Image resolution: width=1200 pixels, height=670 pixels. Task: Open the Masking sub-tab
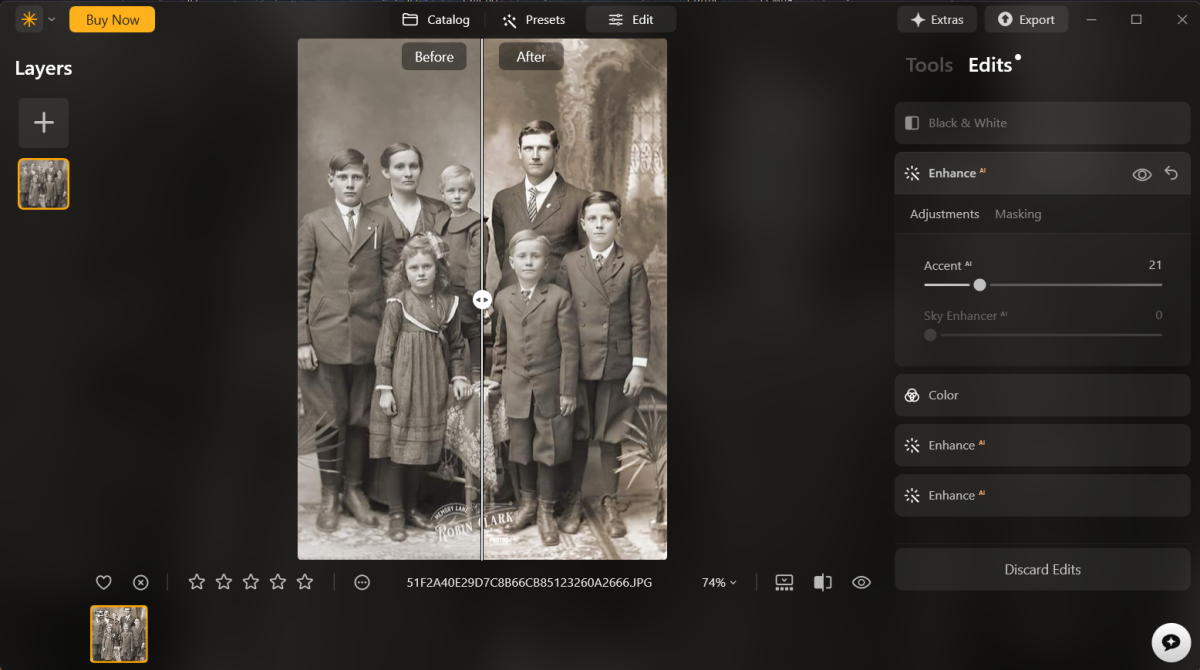[1018, 214]
